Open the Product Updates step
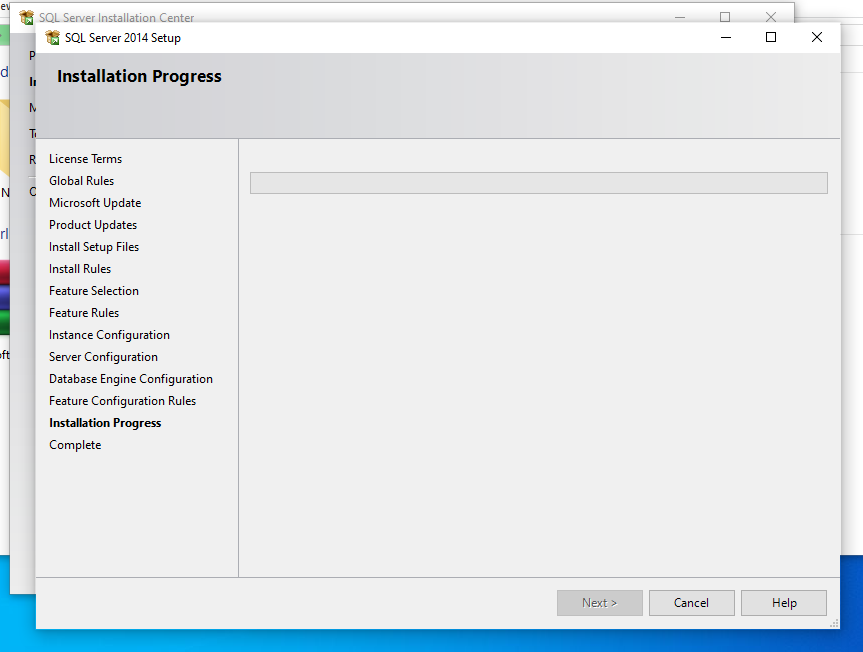 coord(93,225)
